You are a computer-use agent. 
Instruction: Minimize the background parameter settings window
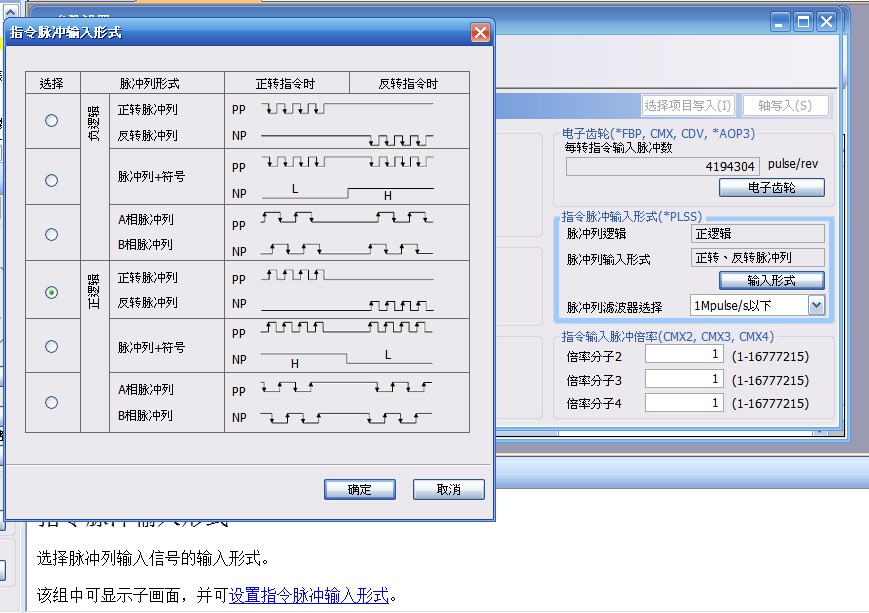[781, 21]
